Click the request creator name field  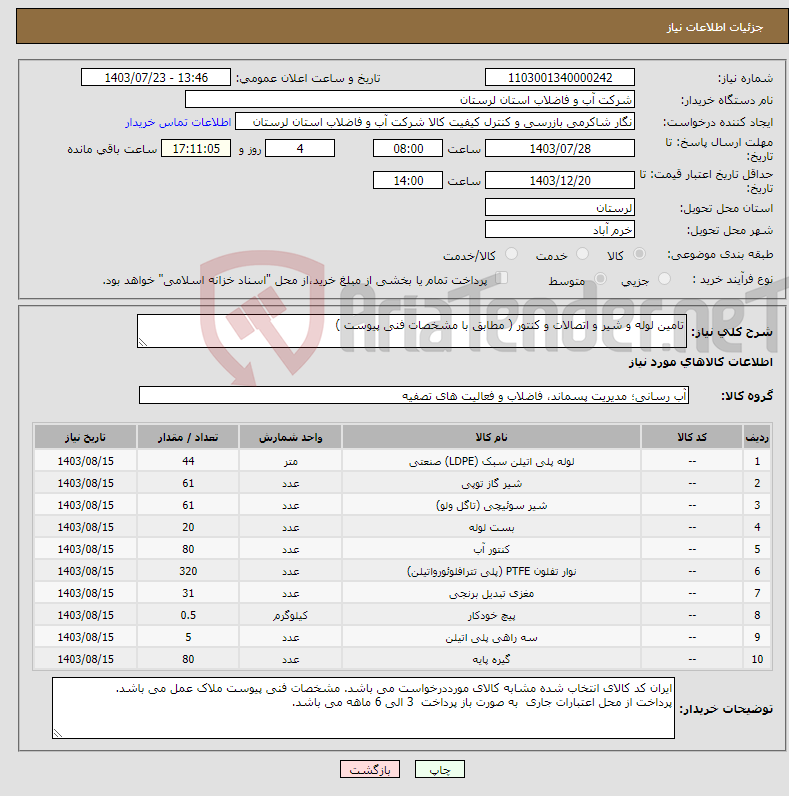pyautogui.click(x=435, y=122)
